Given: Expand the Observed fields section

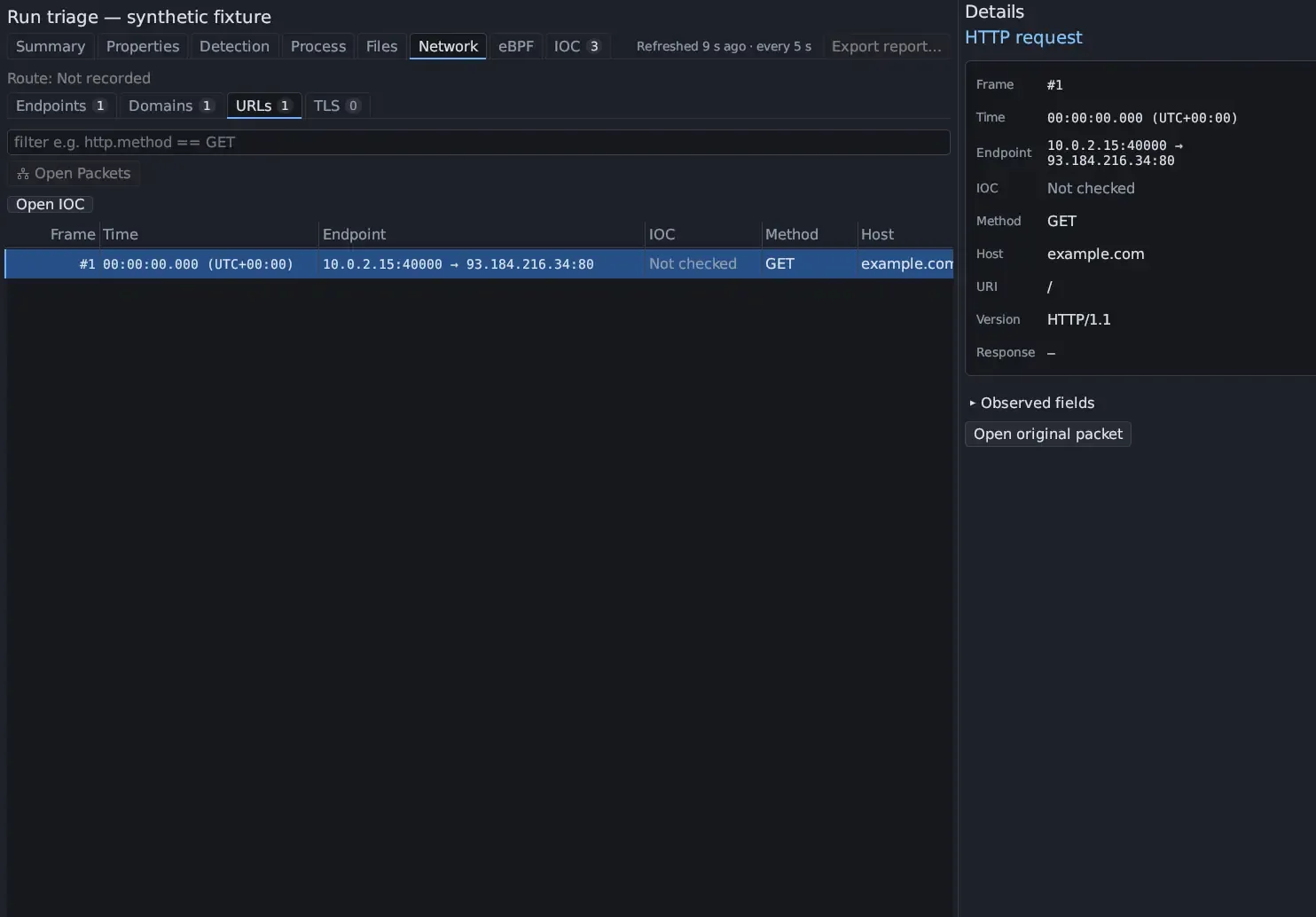Looking at the screenshot, I should coord(1032,403).
